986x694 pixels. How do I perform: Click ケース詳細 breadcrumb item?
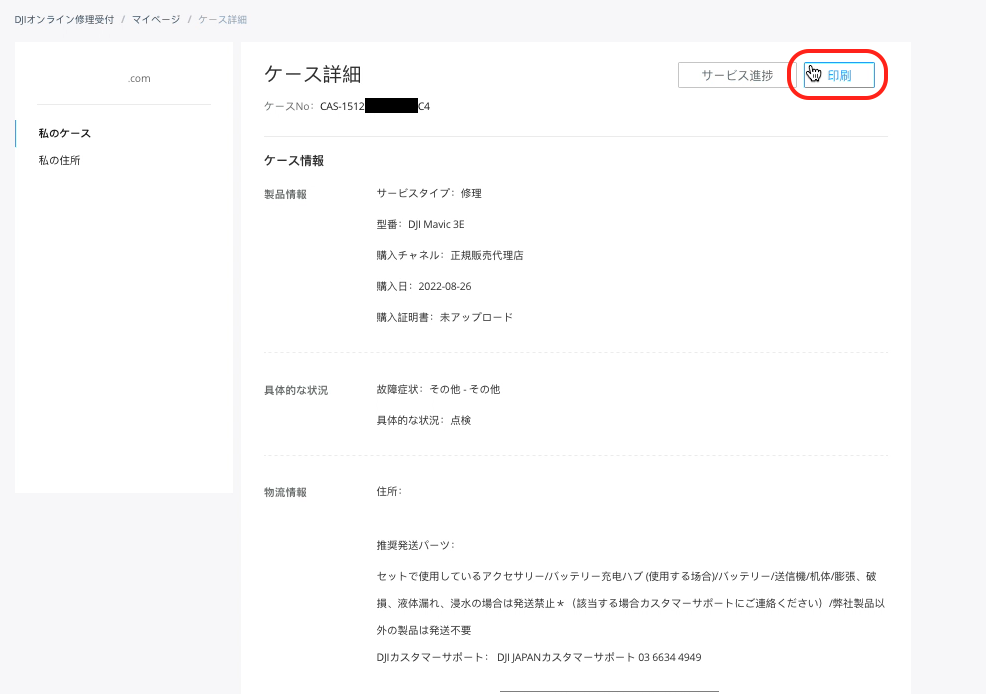pyautogui.click(x=222, y=19)
